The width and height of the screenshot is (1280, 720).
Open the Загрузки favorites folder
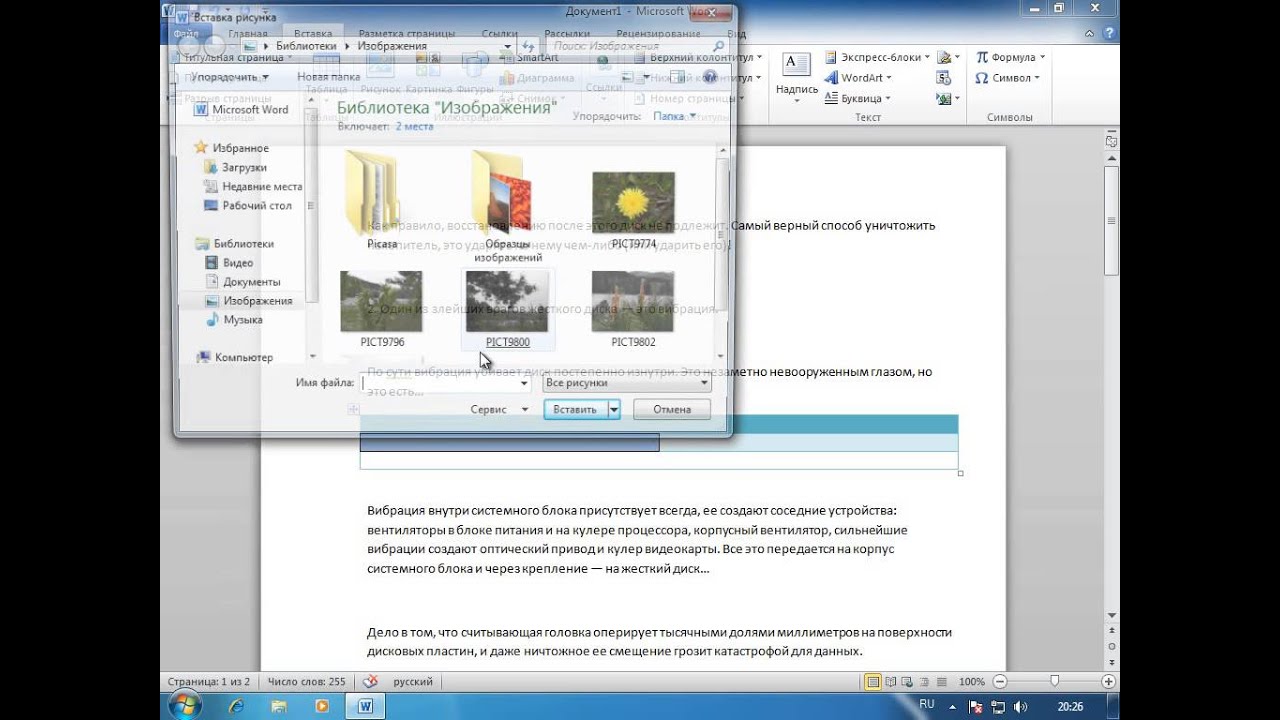tap(236, 167)
